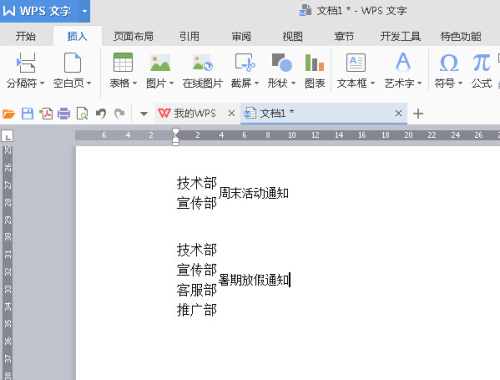Open the WPS 文字 menu dropdown arrow
The width and height of the screenshot is (500, 380).
click(84, 11)
